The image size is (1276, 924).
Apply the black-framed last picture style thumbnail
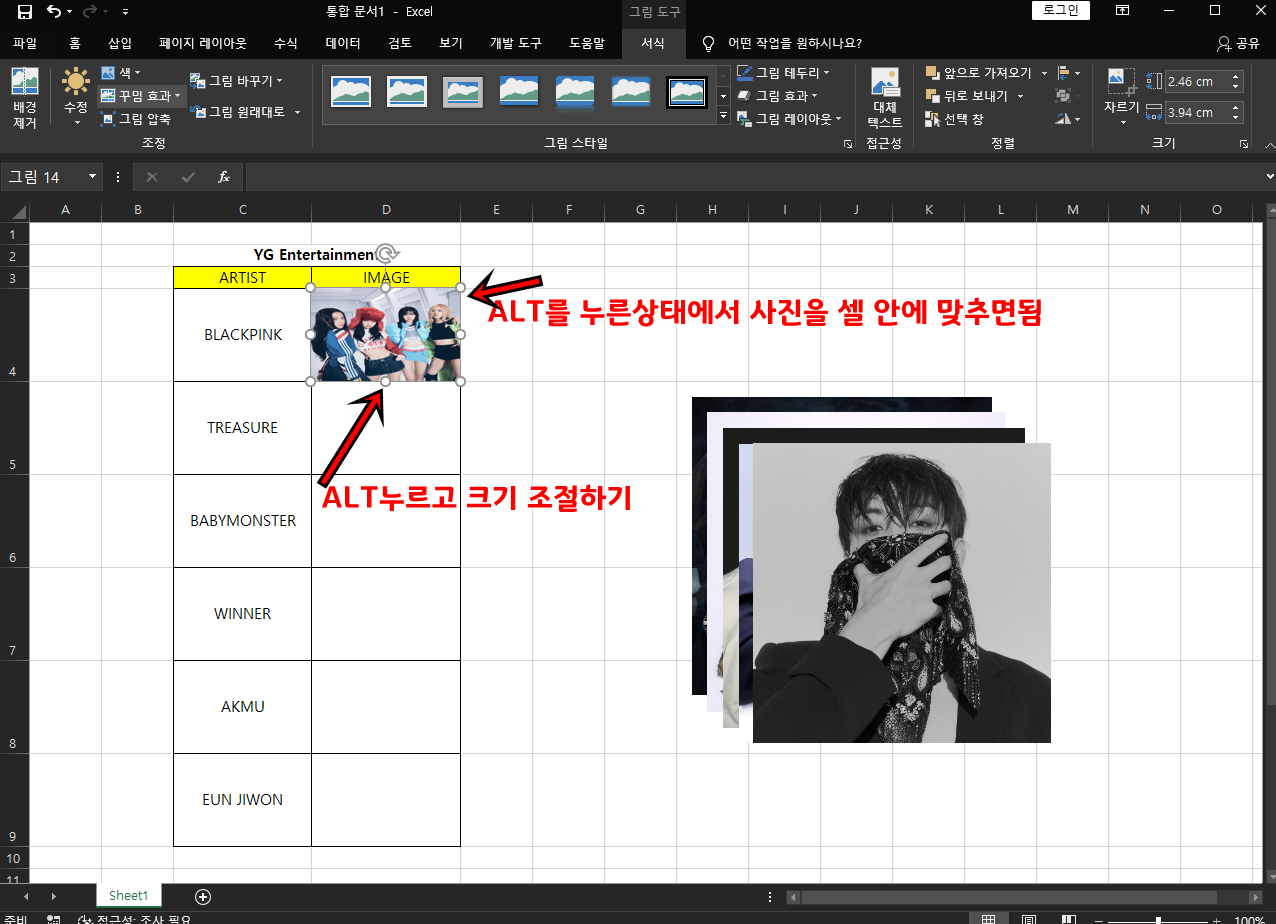(x=687, y=92)
